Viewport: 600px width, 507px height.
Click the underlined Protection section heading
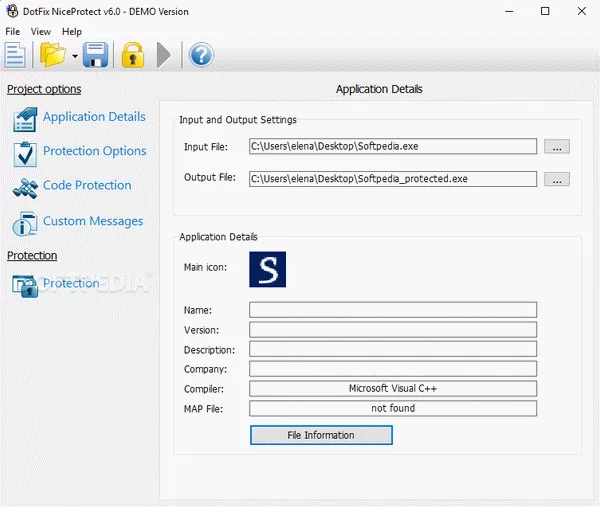click(32, 256)
